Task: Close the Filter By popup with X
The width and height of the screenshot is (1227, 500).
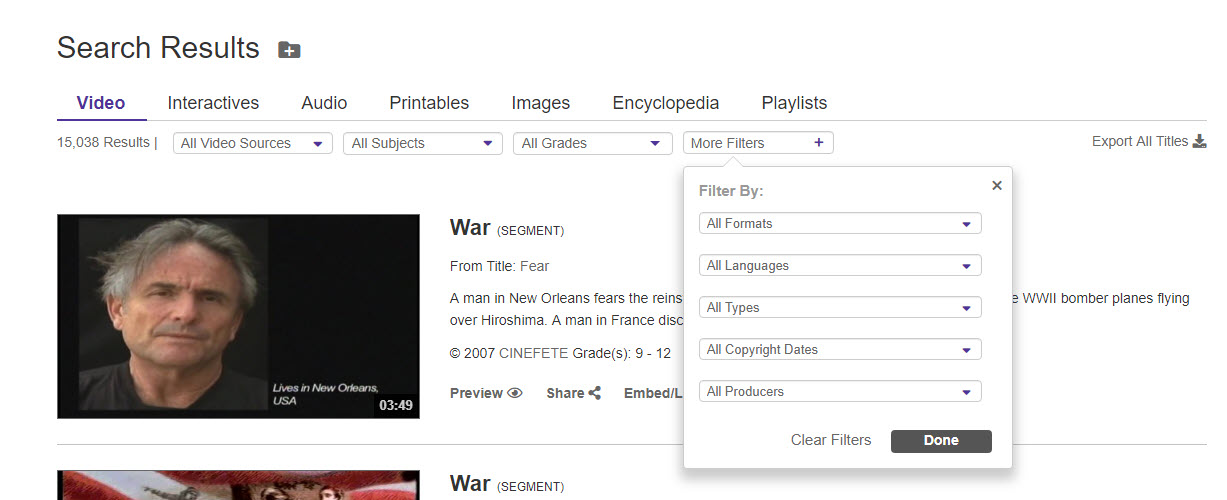Action: point(996,185)
